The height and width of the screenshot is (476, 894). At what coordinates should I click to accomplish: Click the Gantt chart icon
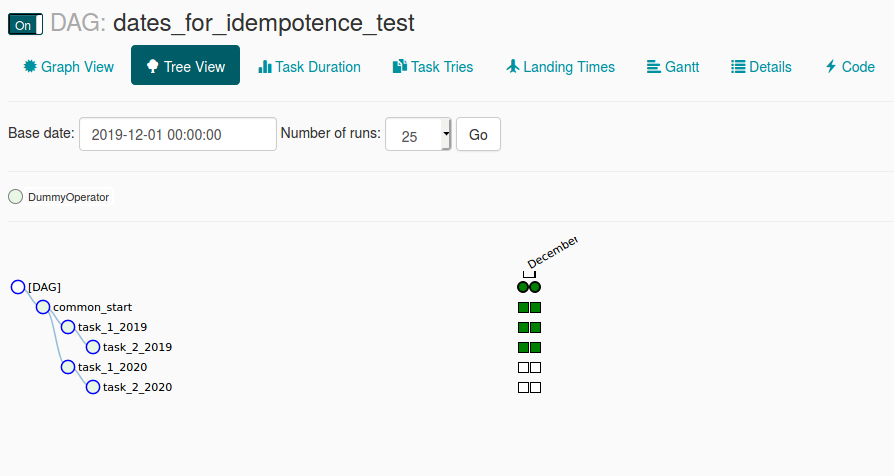(653, 67)
